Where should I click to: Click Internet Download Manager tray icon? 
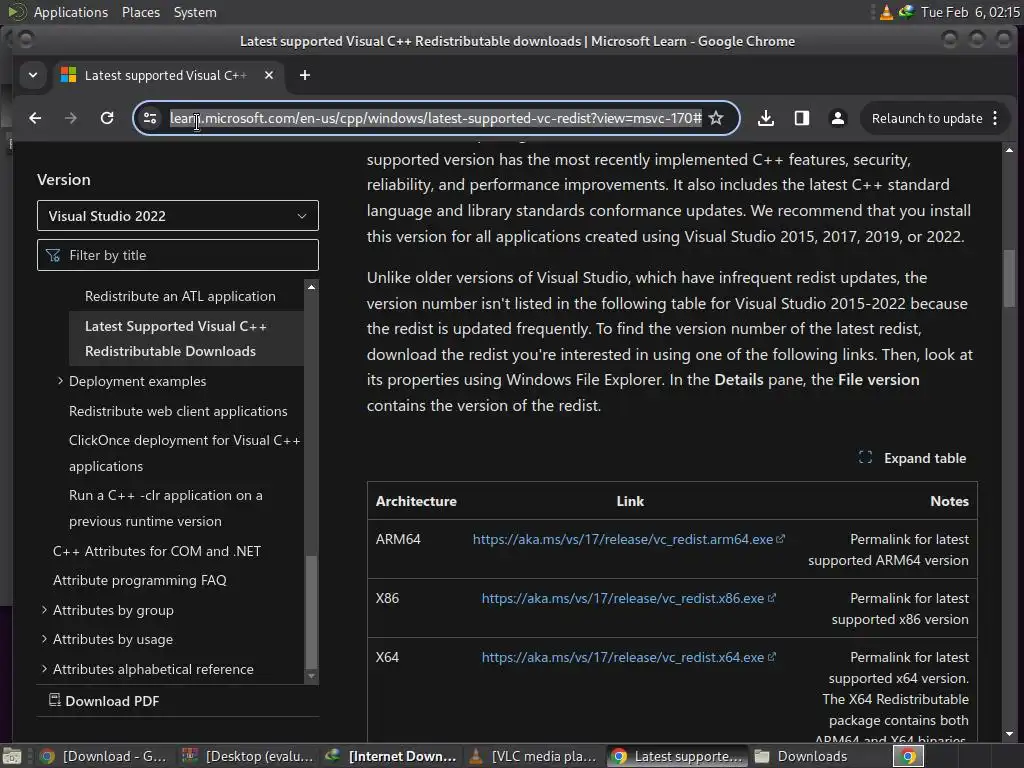pos(906,12)
